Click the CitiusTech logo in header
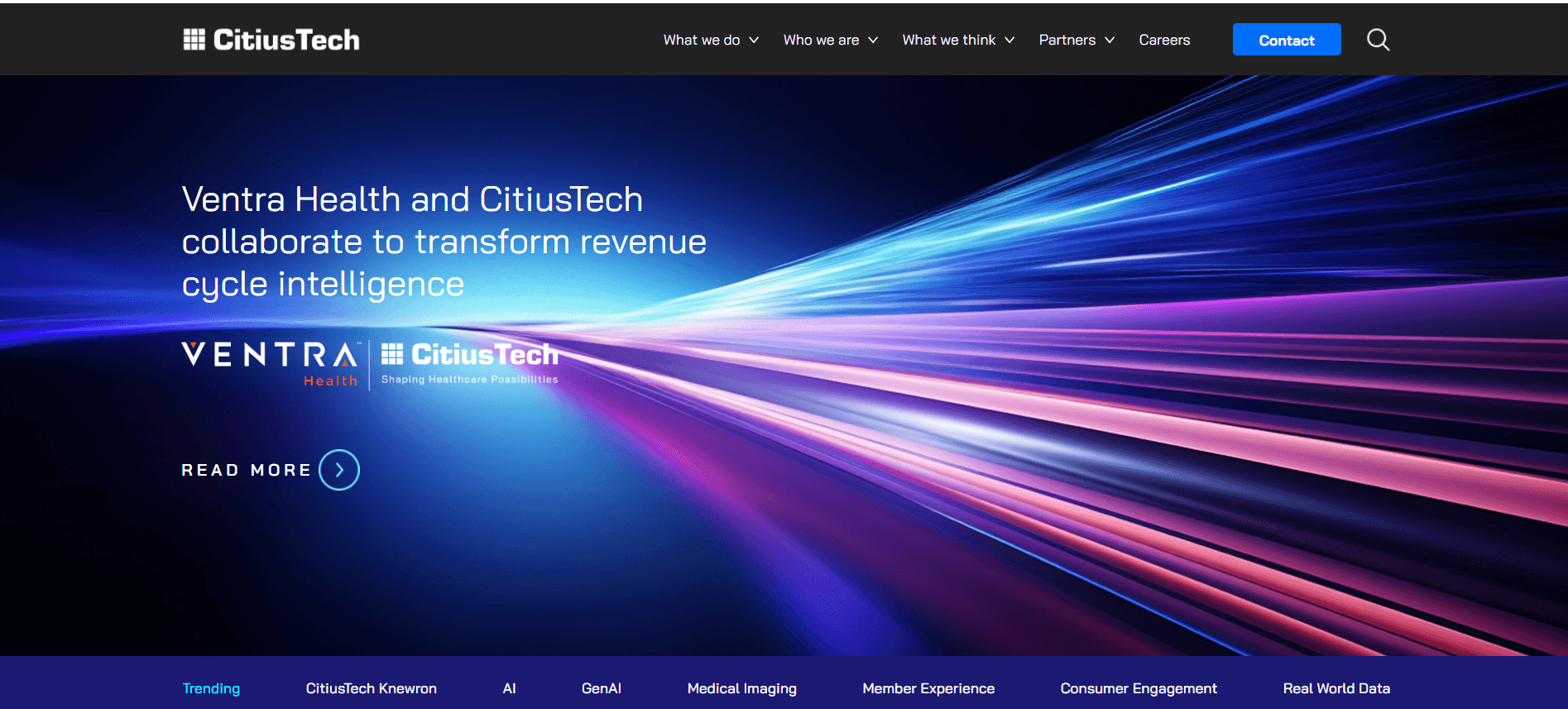The image size is (1568, 709). 271,40
